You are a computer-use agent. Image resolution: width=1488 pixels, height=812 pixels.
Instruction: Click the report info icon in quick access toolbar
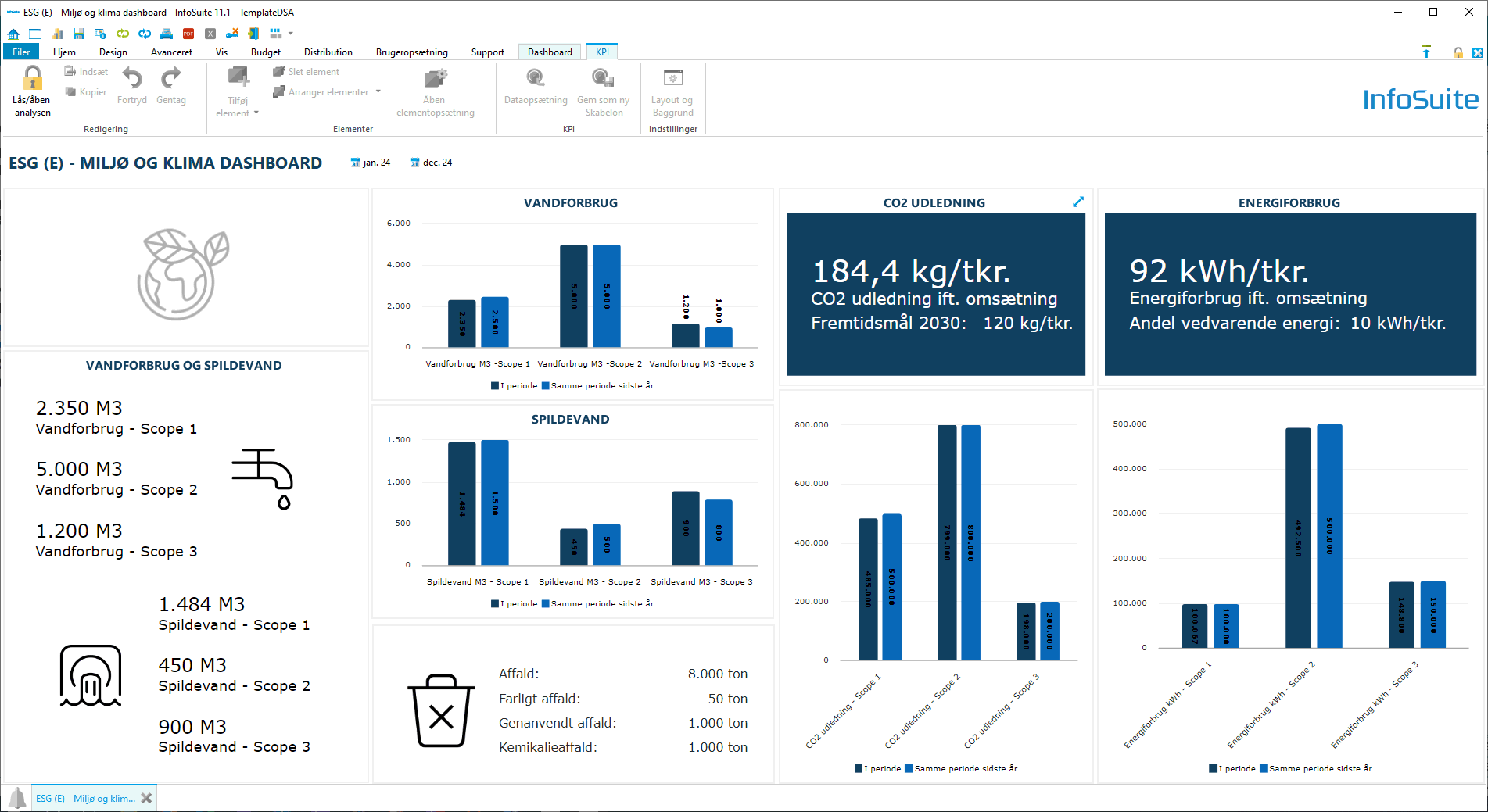coord(101,34)
